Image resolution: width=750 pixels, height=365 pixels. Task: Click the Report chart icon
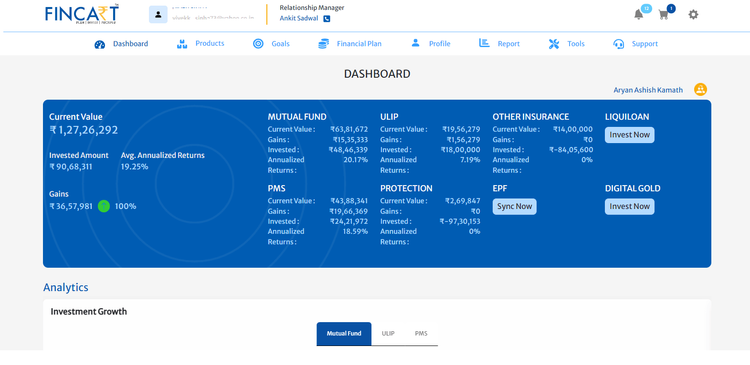(484, 44)
